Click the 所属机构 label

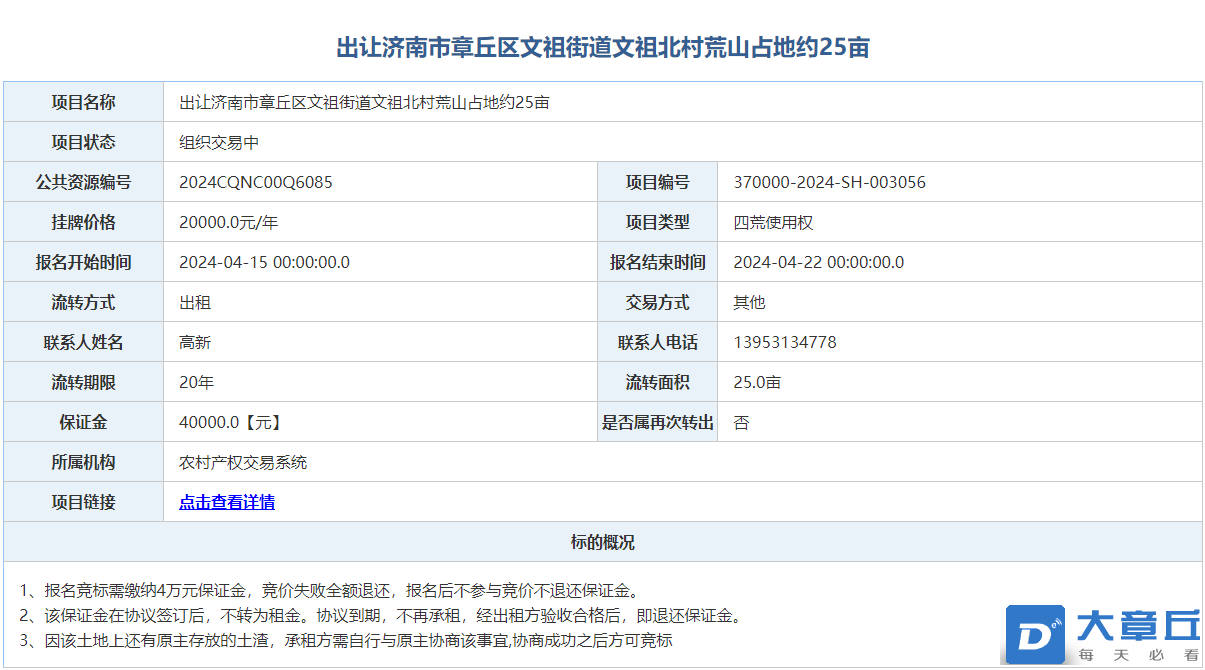83,462
